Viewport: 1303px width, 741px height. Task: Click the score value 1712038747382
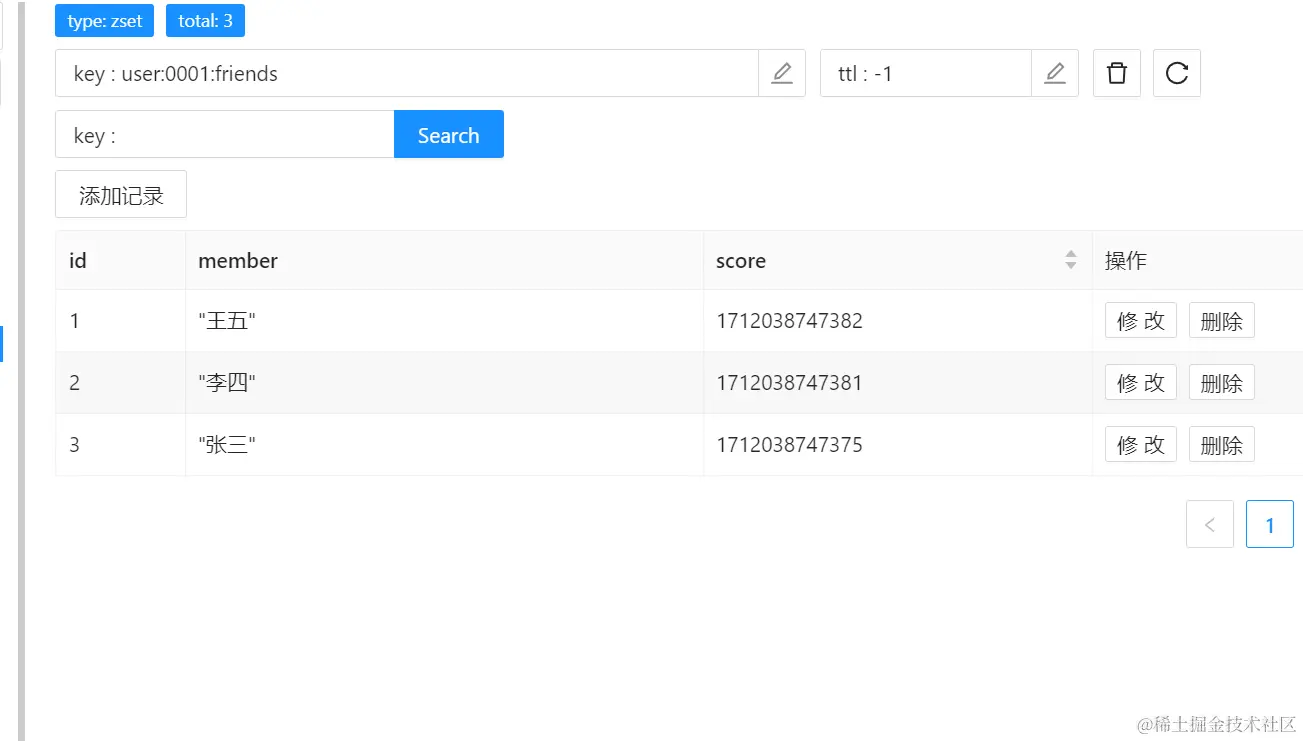tap(789, 321)
